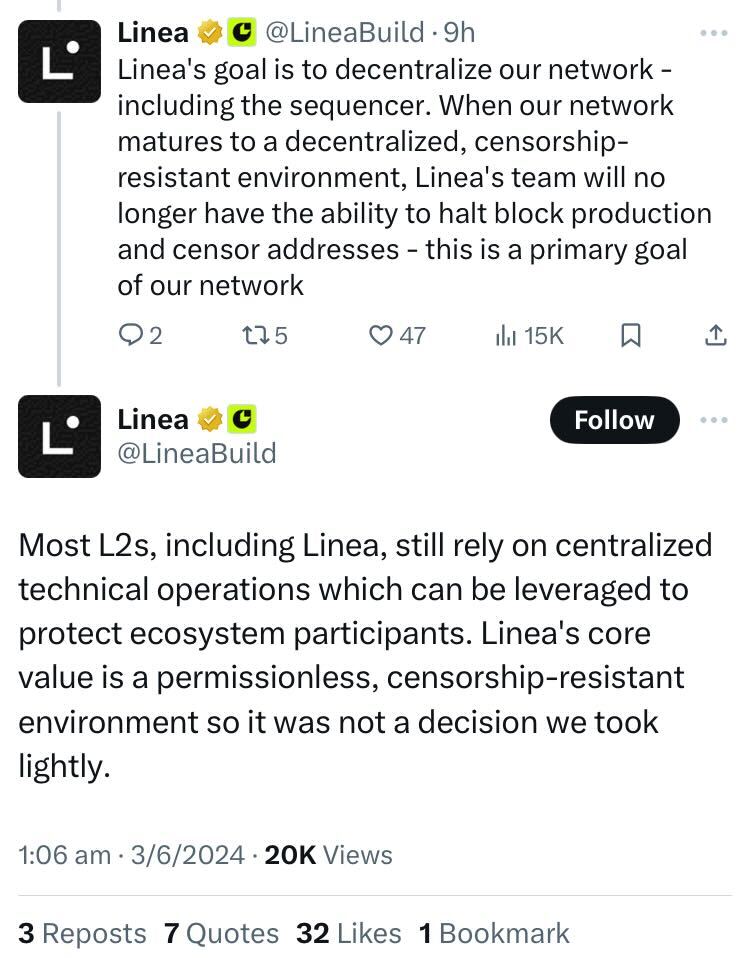Open the @LineaBuild handle on main tweet
This screenshot has width=750, height=958.
[197, 453]
